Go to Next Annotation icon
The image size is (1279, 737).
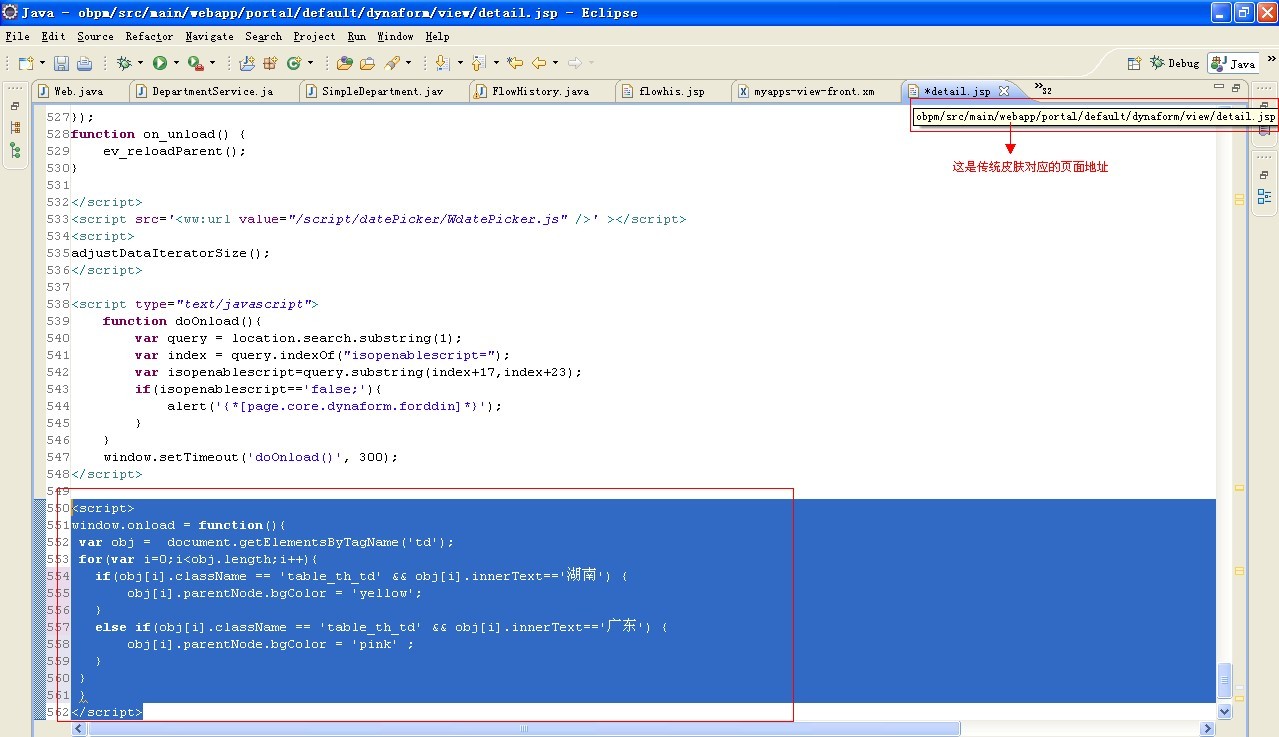(443, 63)
